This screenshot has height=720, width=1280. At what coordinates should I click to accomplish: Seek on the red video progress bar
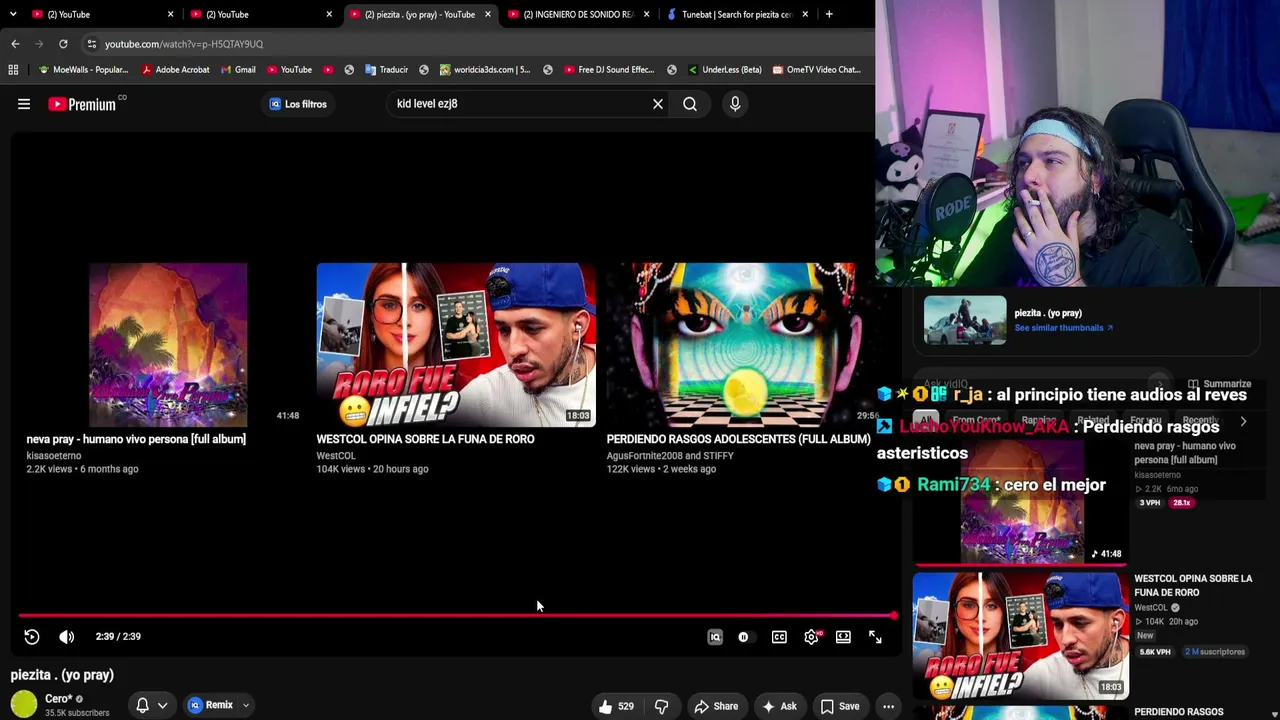(x=456, y=616)
